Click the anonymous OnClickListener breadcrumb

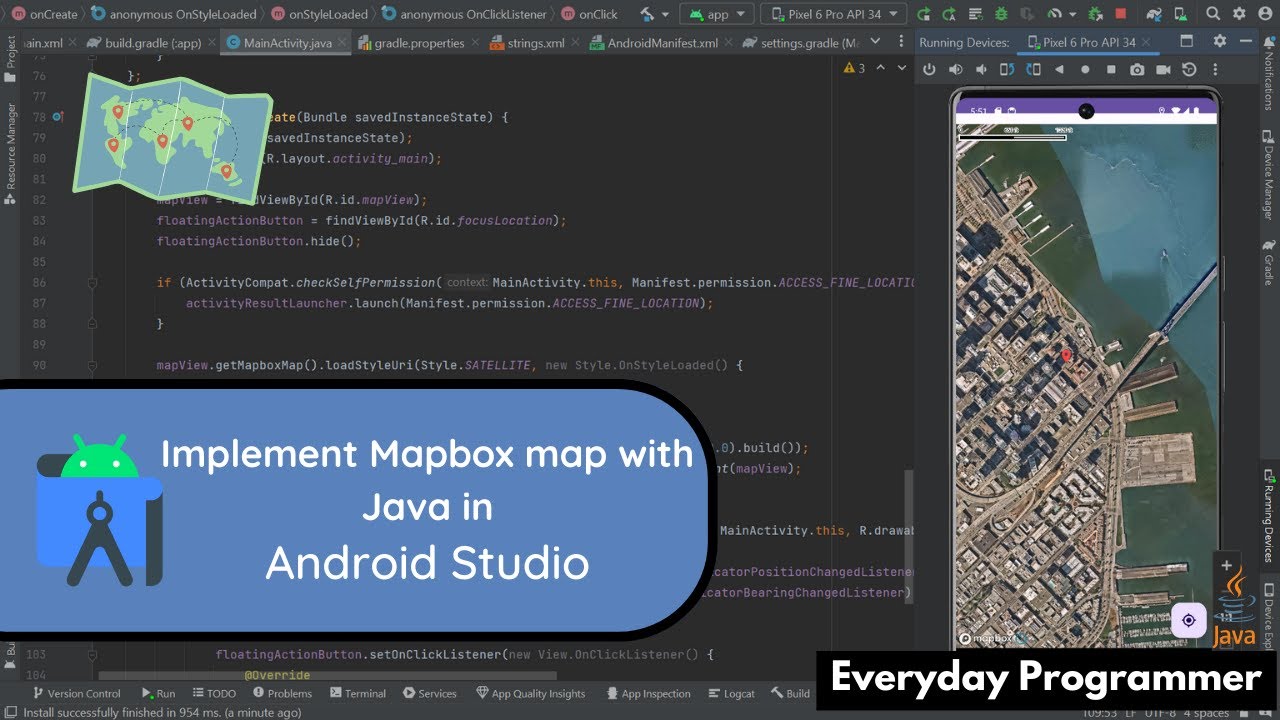[463, 14]
